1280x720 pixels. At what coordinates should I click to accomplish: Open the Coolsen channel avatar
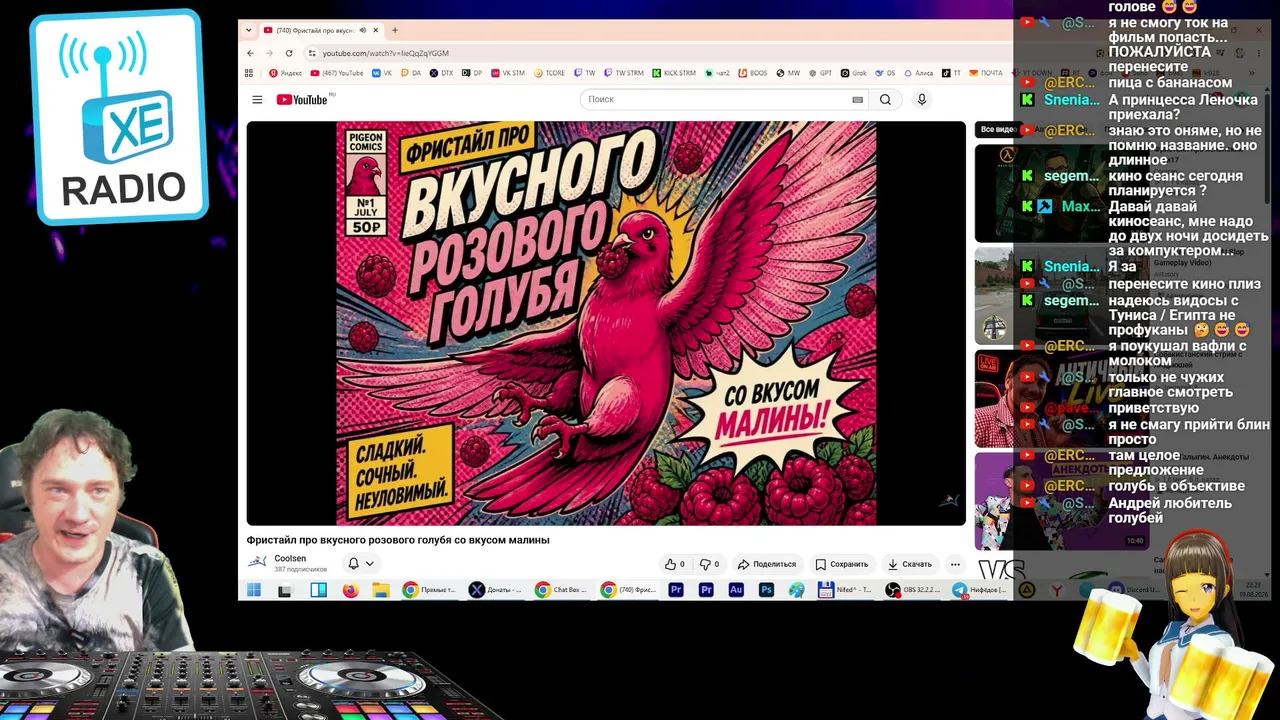(257, 563)
